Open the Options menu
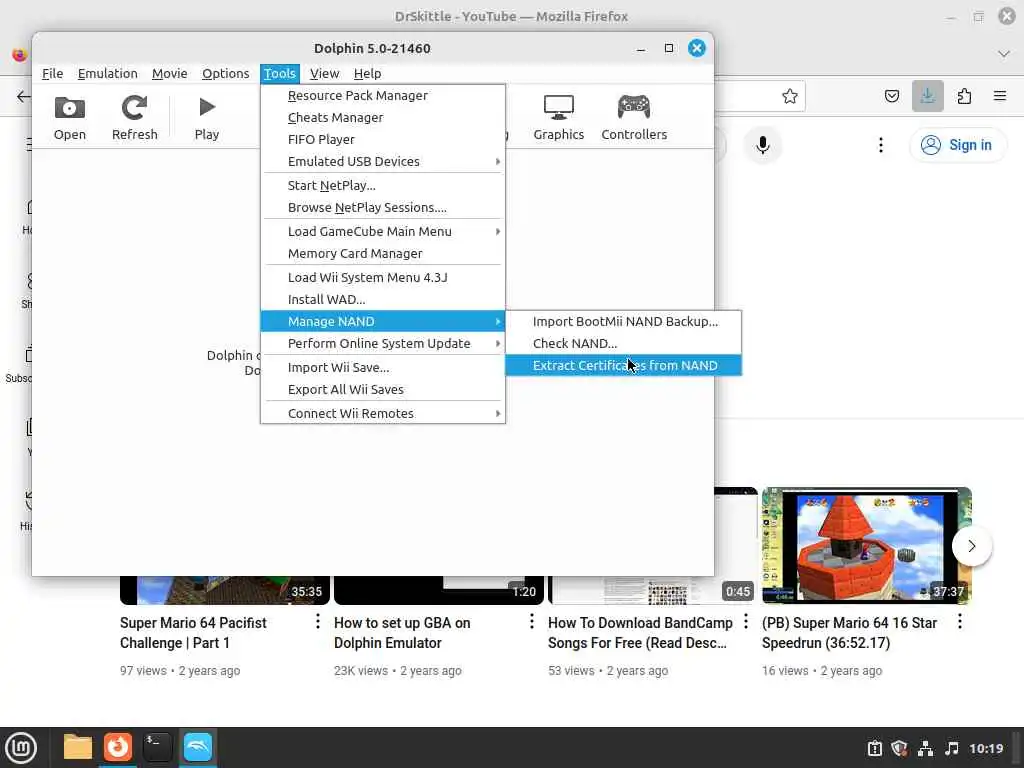 [x=225, y=73]
